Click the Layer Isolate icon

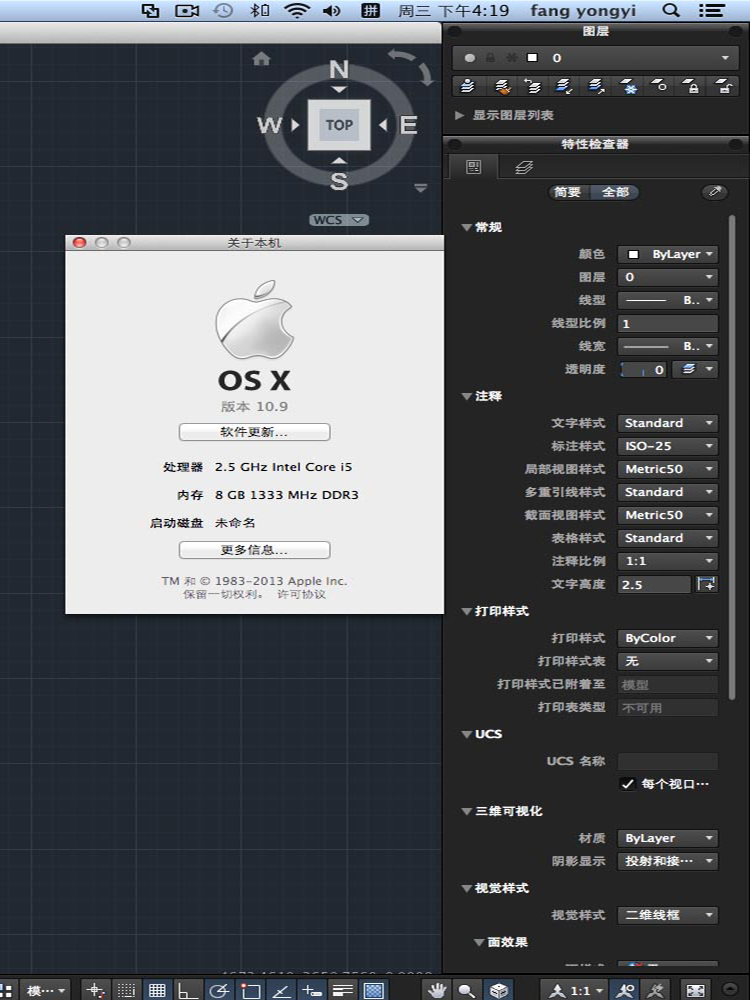(x=564, y=85)
